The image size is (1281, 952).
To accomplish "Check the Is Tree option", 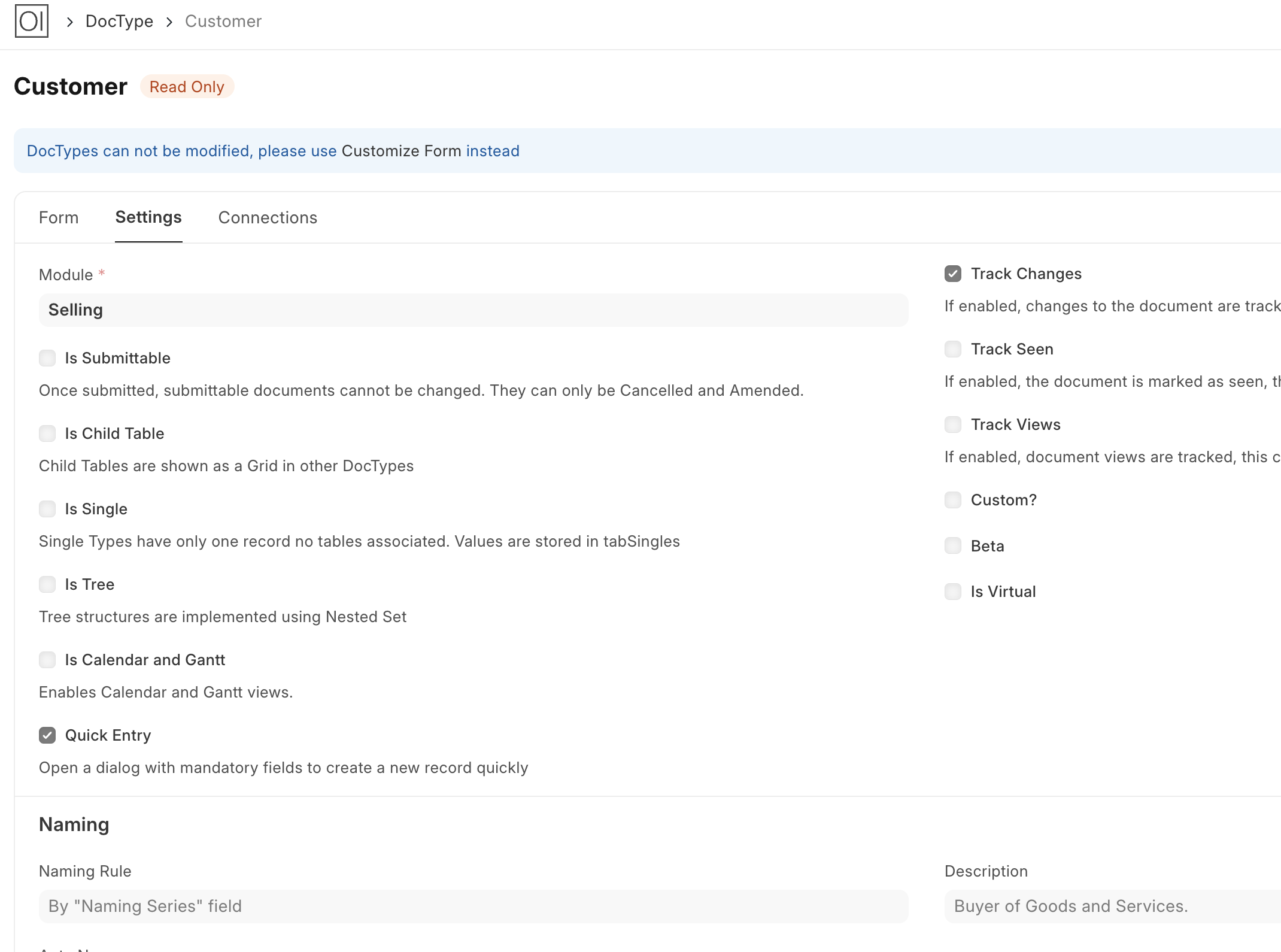I will (47, 584).
